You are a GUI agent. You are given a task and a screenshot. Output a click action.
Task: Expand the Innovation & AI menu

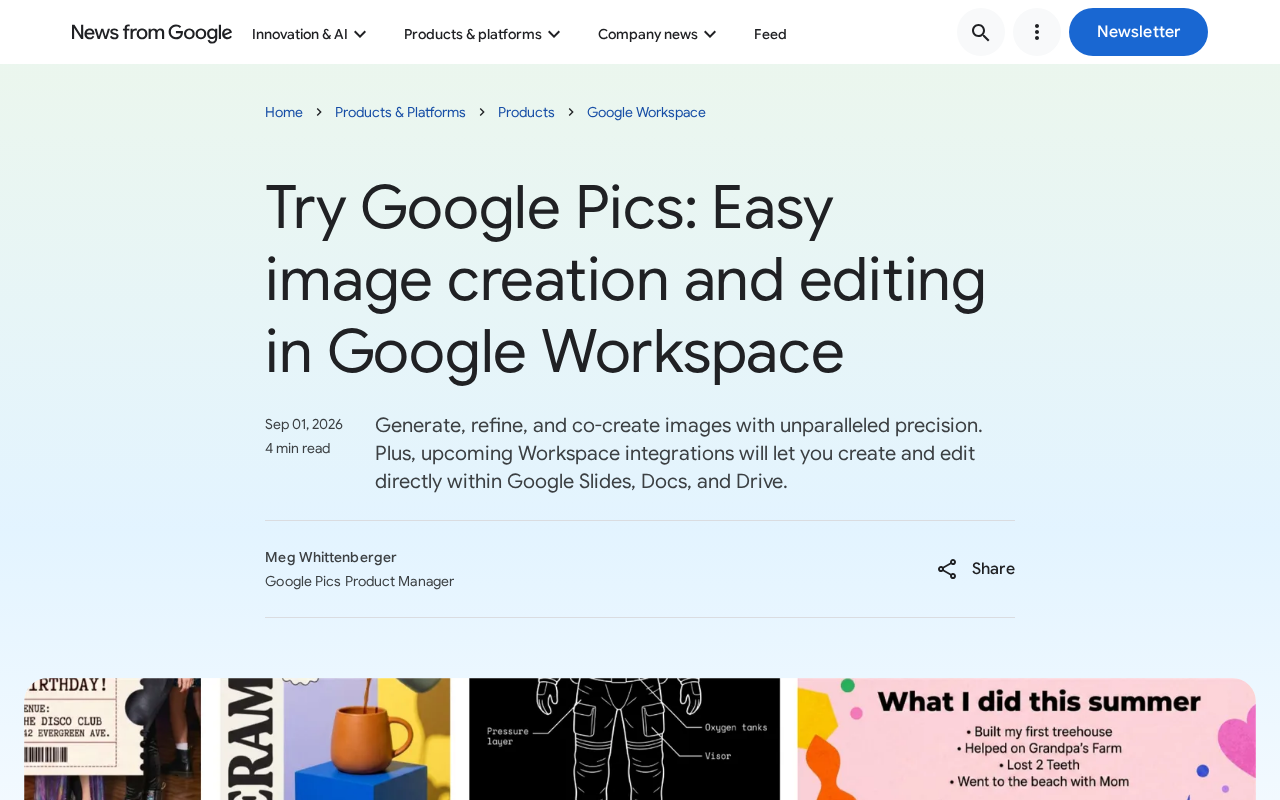tap(309, 34)
